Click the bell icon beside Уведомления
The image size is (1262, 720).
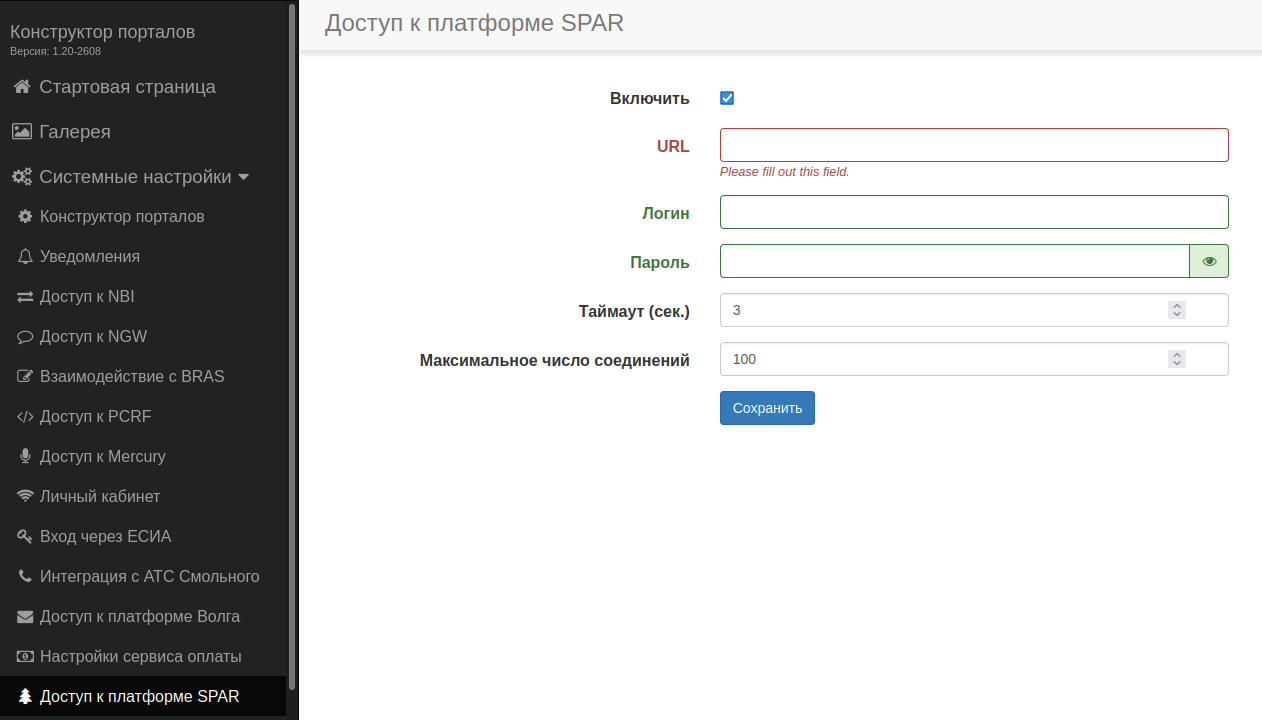click(26, 256)
